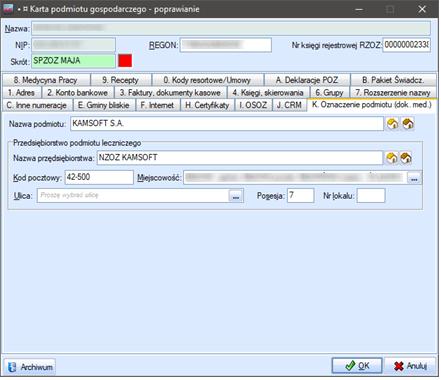Click the Miejscowość text field
441x380 pixels.
click(295, 178)
